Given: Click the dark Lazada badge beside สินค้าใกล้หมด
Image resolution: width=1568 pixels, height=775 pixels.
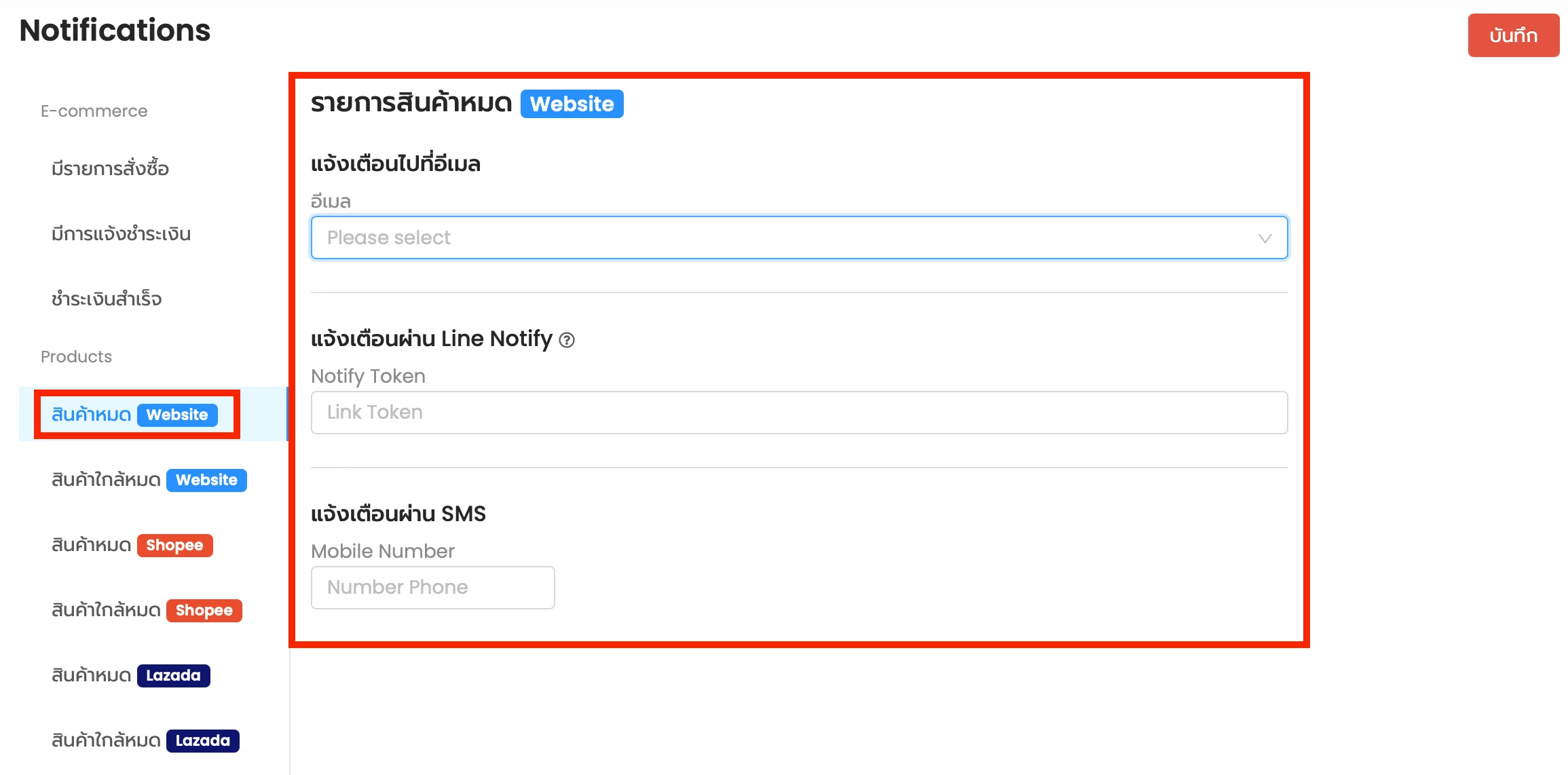Looking at the screenshot, I should (202, 740).
